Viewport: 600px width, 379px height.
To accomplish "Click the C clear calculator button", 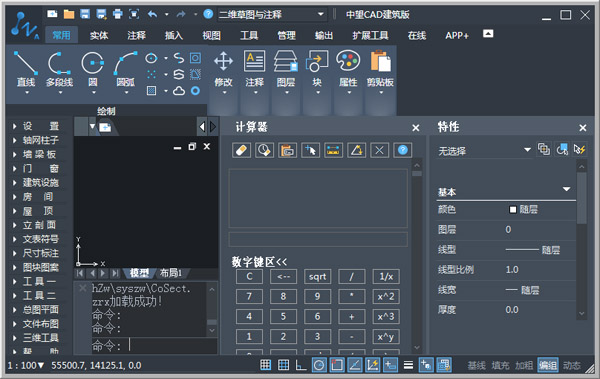I will point(249,276).
